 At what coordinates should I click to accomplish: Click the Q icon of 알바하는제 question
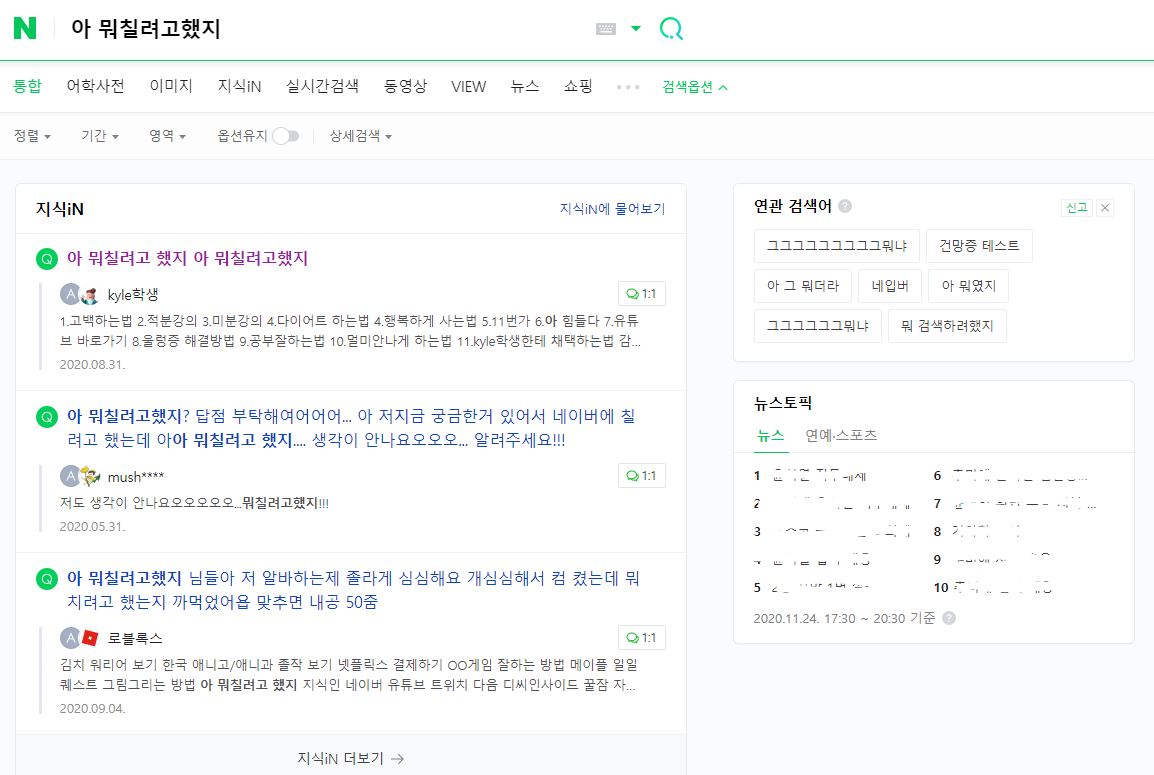pos(46,579)
